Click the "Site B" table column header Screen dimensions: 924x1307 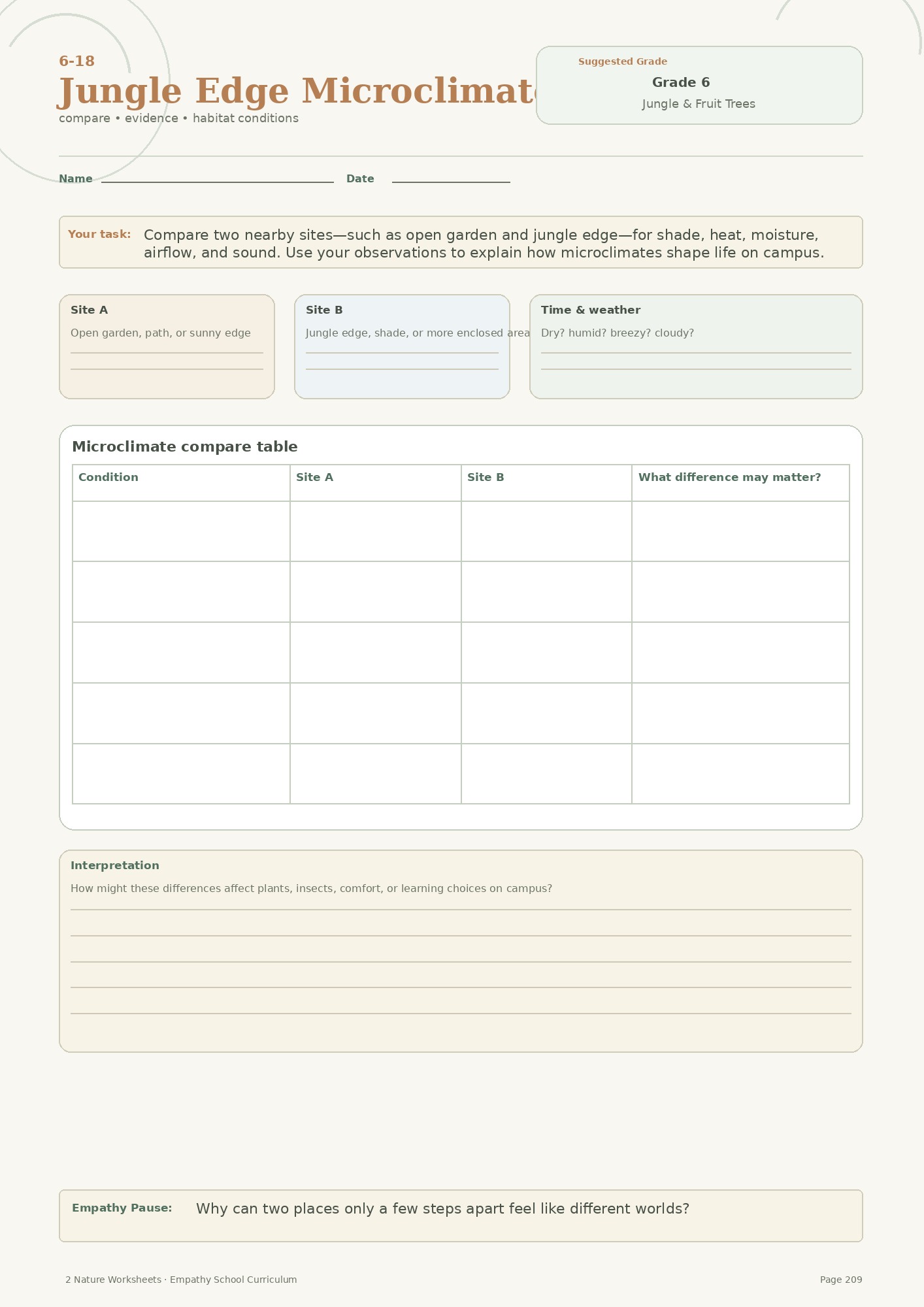tap(486, 478)
